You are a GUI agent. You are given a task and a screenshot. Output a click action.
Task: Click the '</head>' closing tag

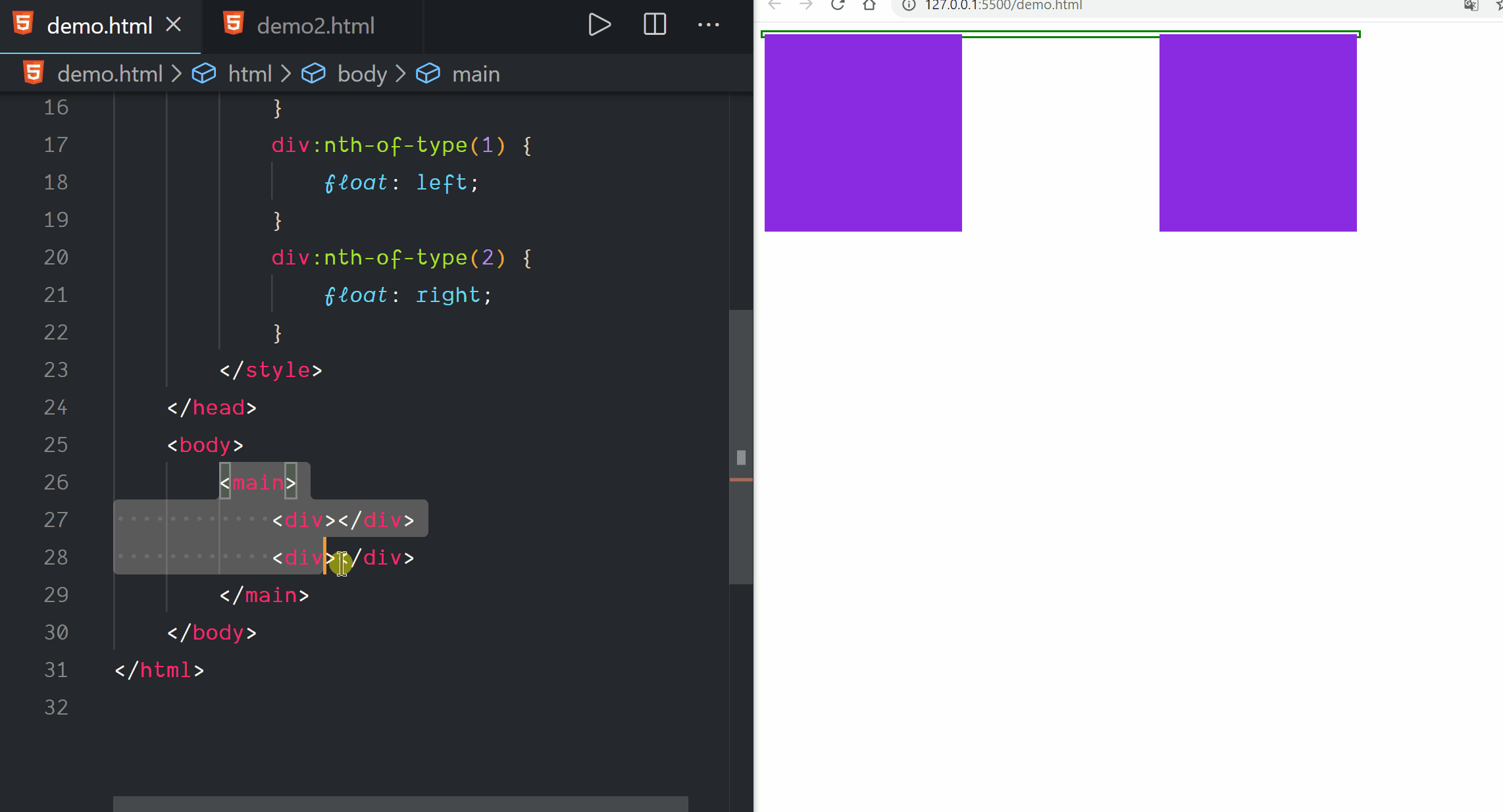click(212, 407)
